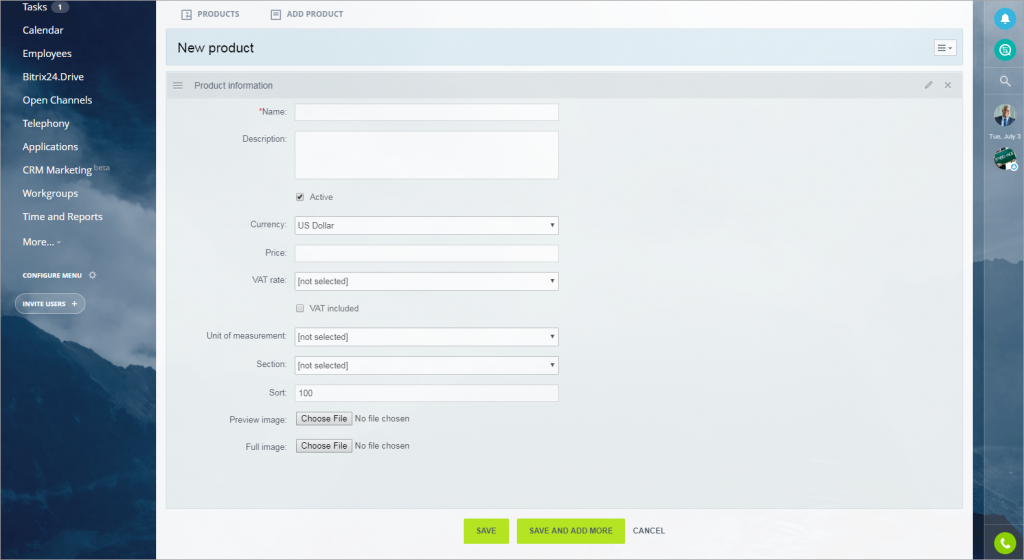Grab the Product information drag handle icon
The height and width of the screenshot is (560, 1024).
[x=178, y=86]
